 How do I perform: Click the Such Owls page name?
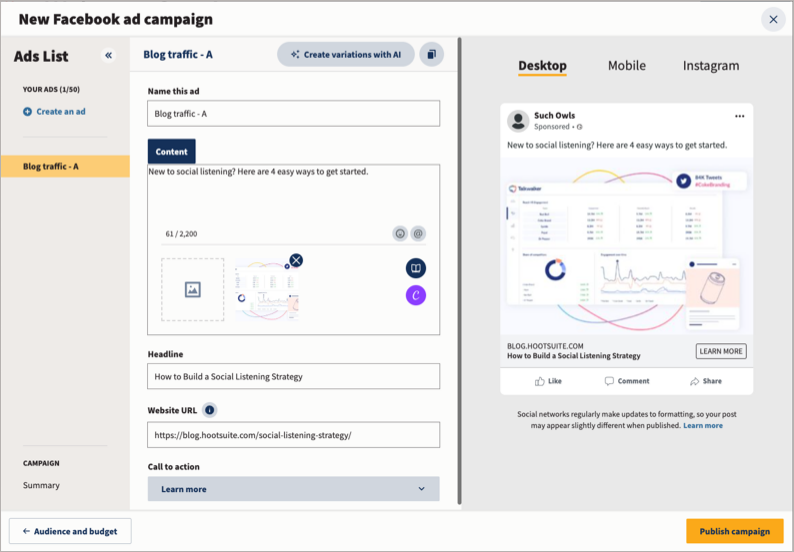pyautogui.click(x=554, y=115)
